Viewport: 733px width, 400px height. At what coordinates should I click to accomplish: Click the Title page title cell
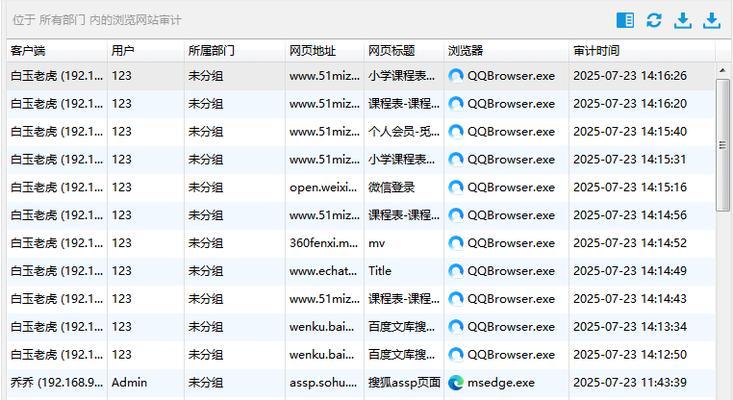380,271
